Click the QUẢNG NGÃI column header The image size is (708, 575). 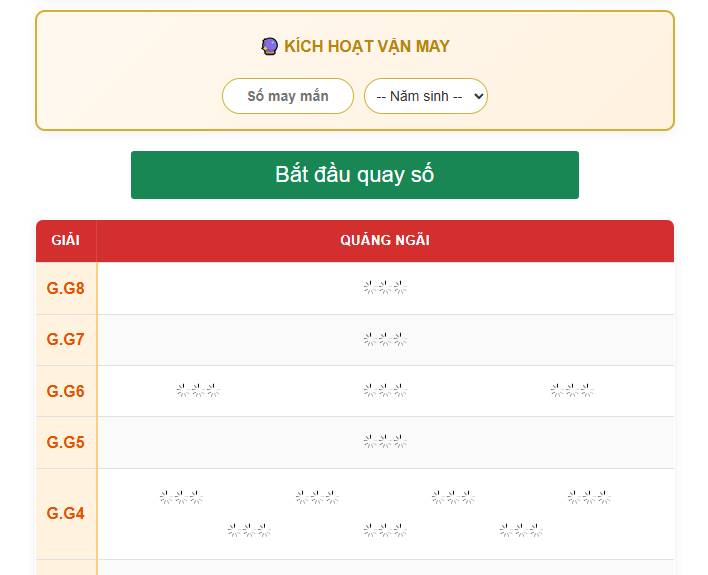[x=385, y=240]
